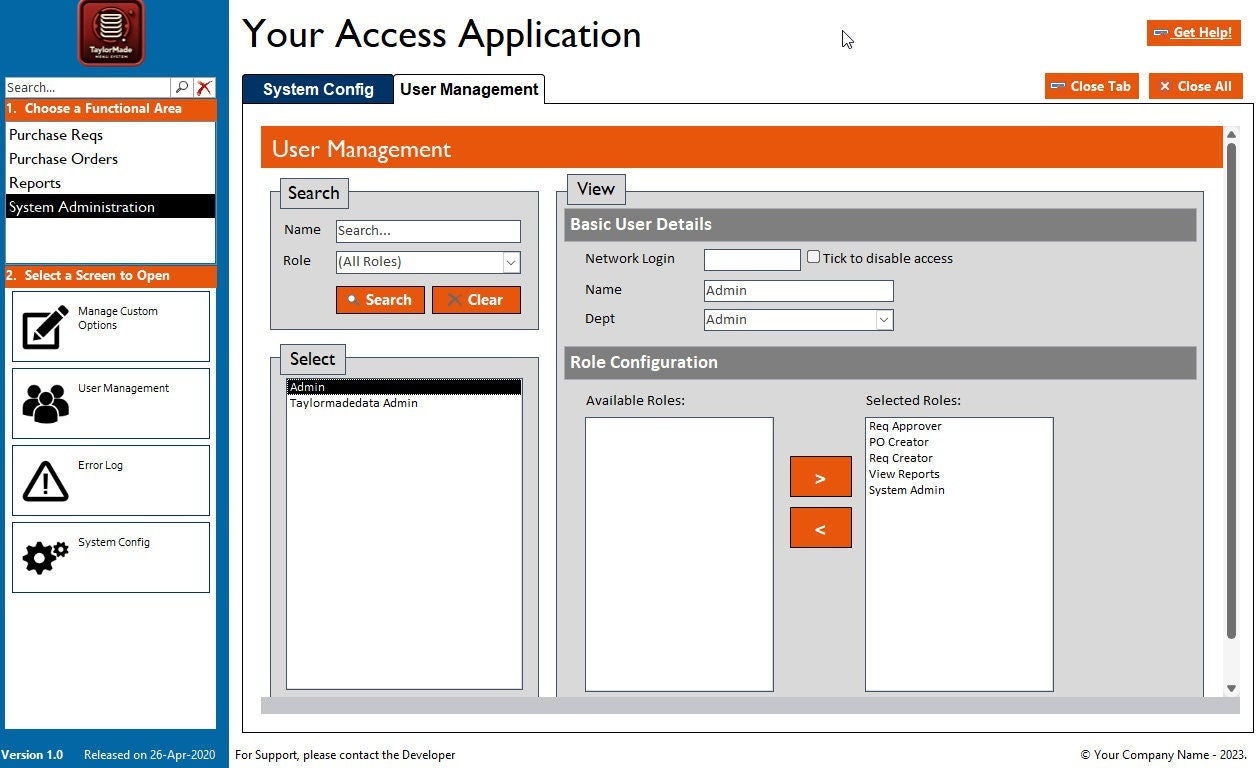Switch to the System Config tab
The image size is (1259, 768).
(x=317, y=88)
